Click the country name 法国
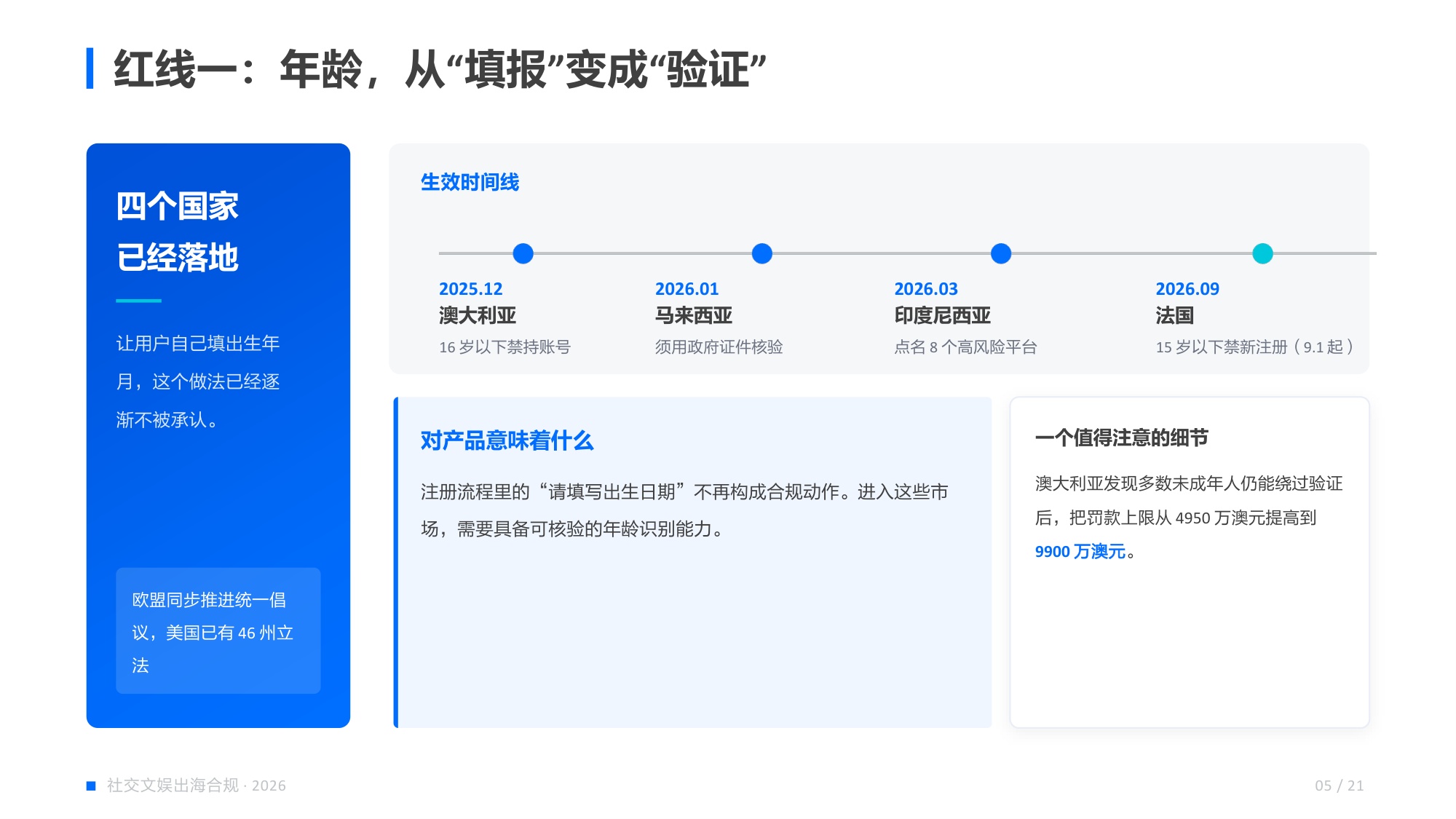Screen dimensions: 1456x819 tap(1174, 315)
